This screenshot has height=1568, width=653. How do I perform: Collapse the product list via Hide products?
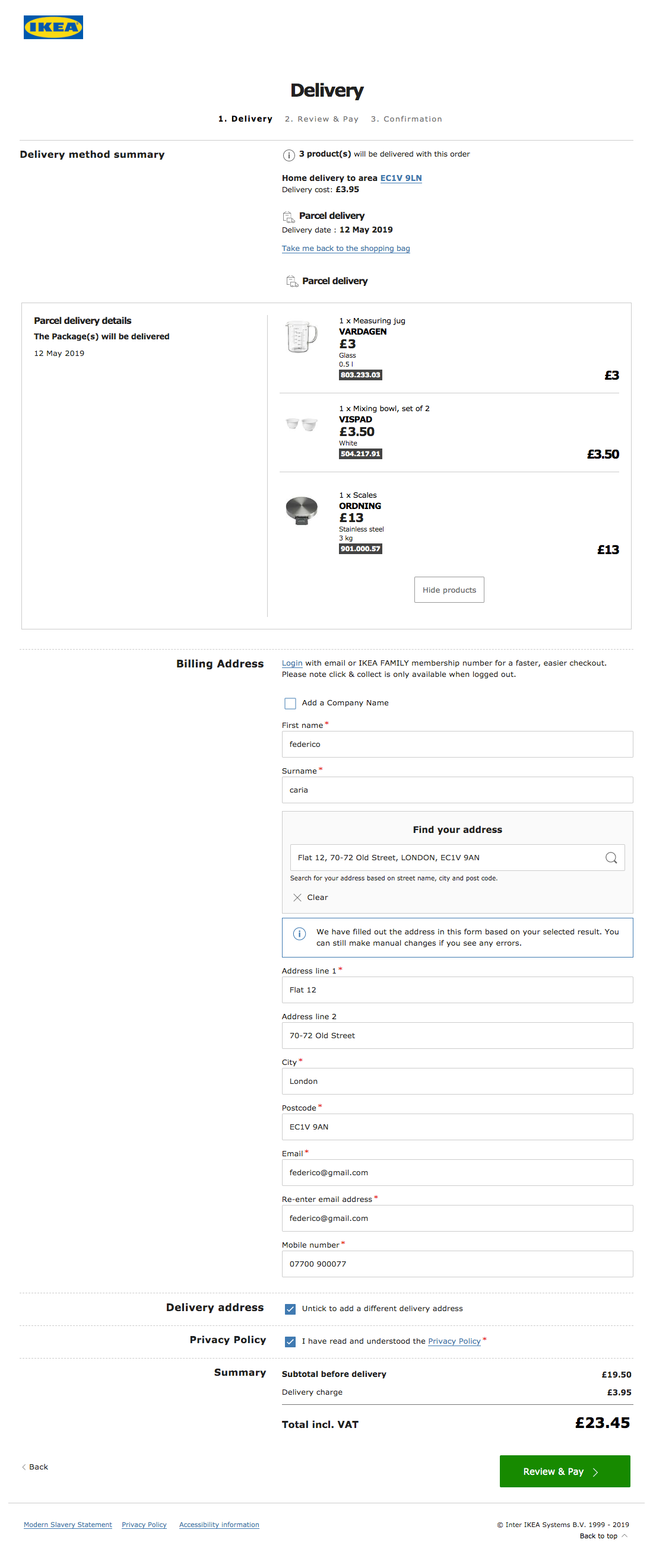click(x=448, y=589)
